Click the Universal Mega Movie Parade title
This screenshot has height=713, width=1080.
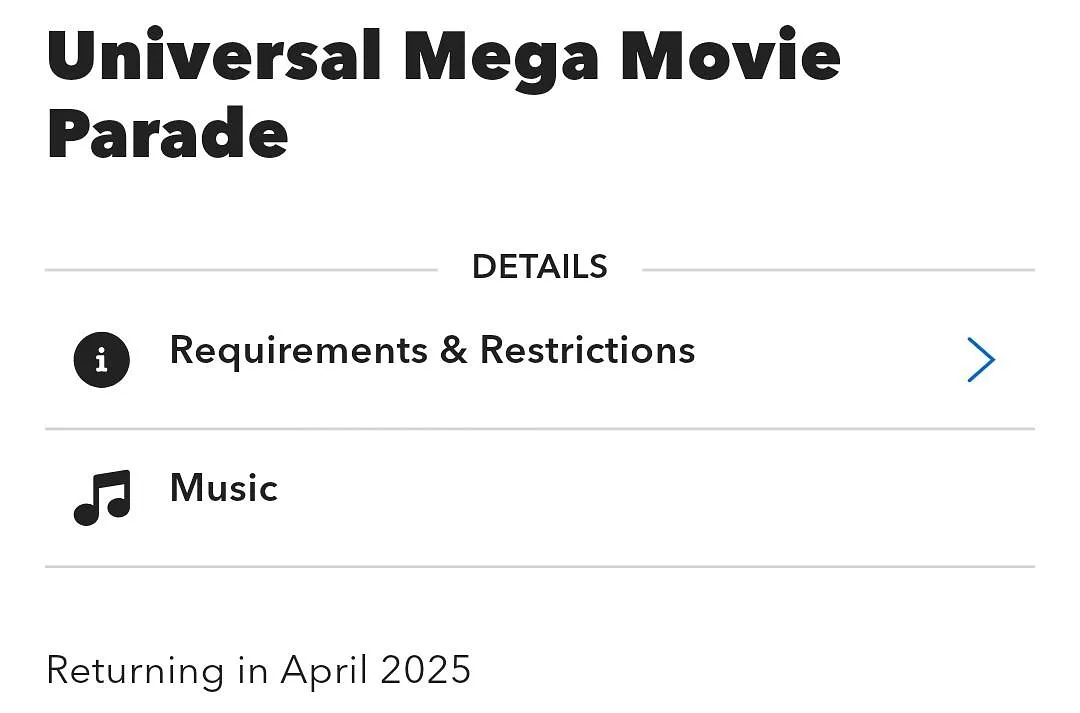444,93
